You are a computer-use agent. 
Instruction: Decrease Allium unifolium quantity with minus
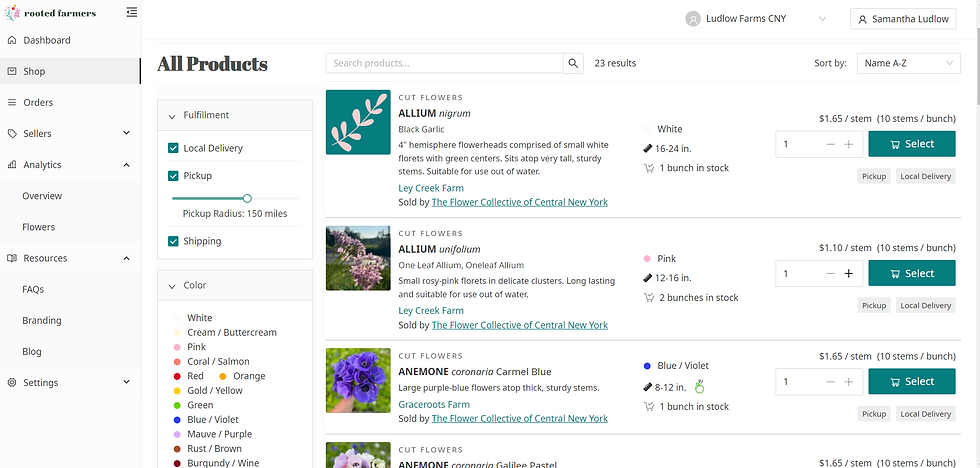(x=831, y=274)
